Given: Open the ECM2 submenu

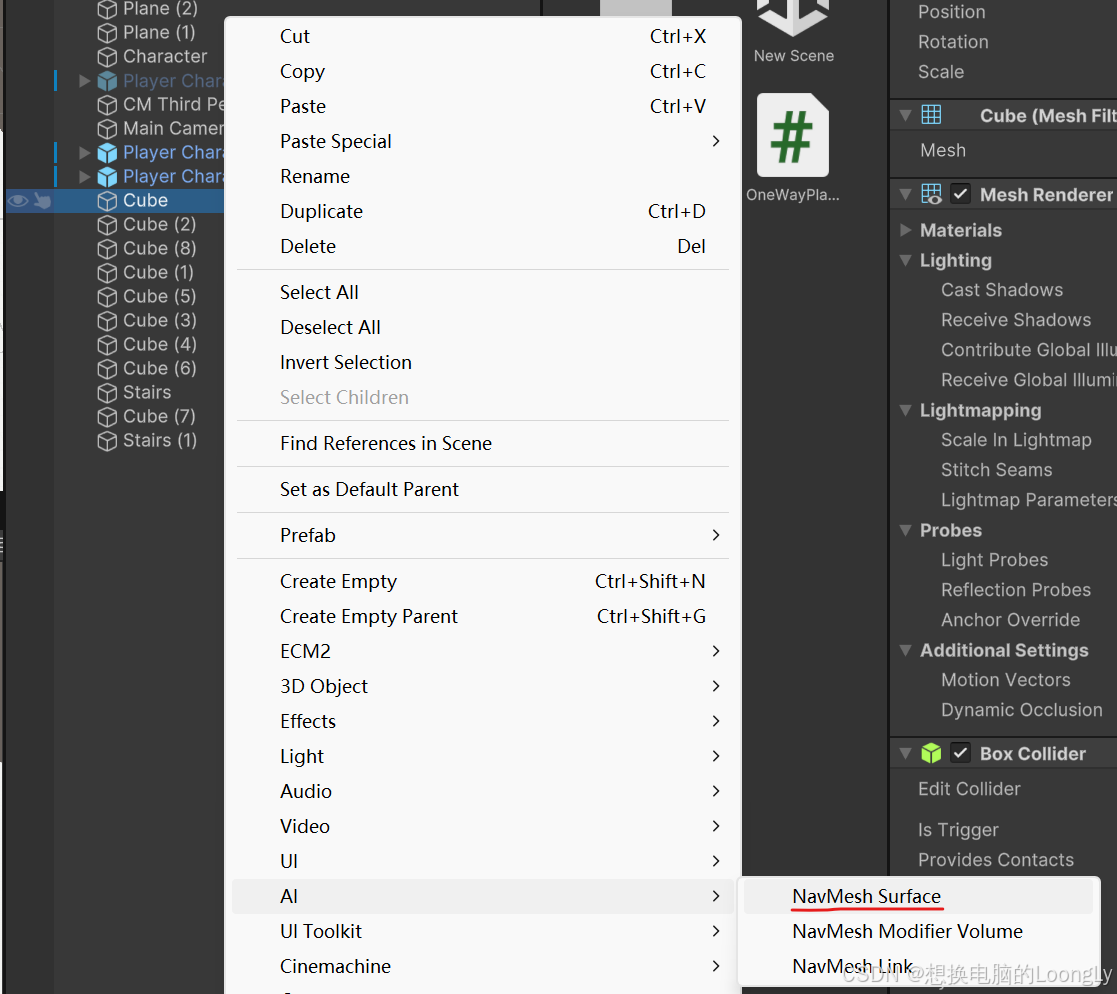Looking at the screenshot, I should click(482, 651).
